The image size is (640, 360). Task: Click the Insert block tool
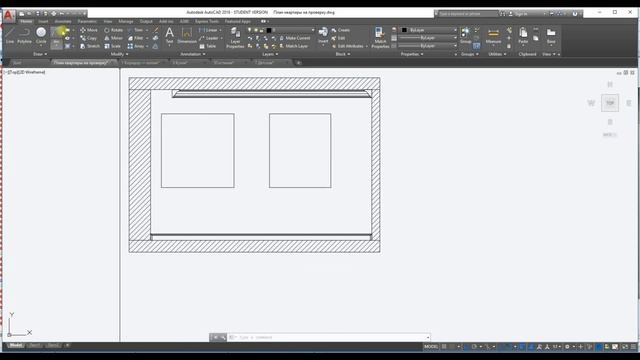click(323, 36)
